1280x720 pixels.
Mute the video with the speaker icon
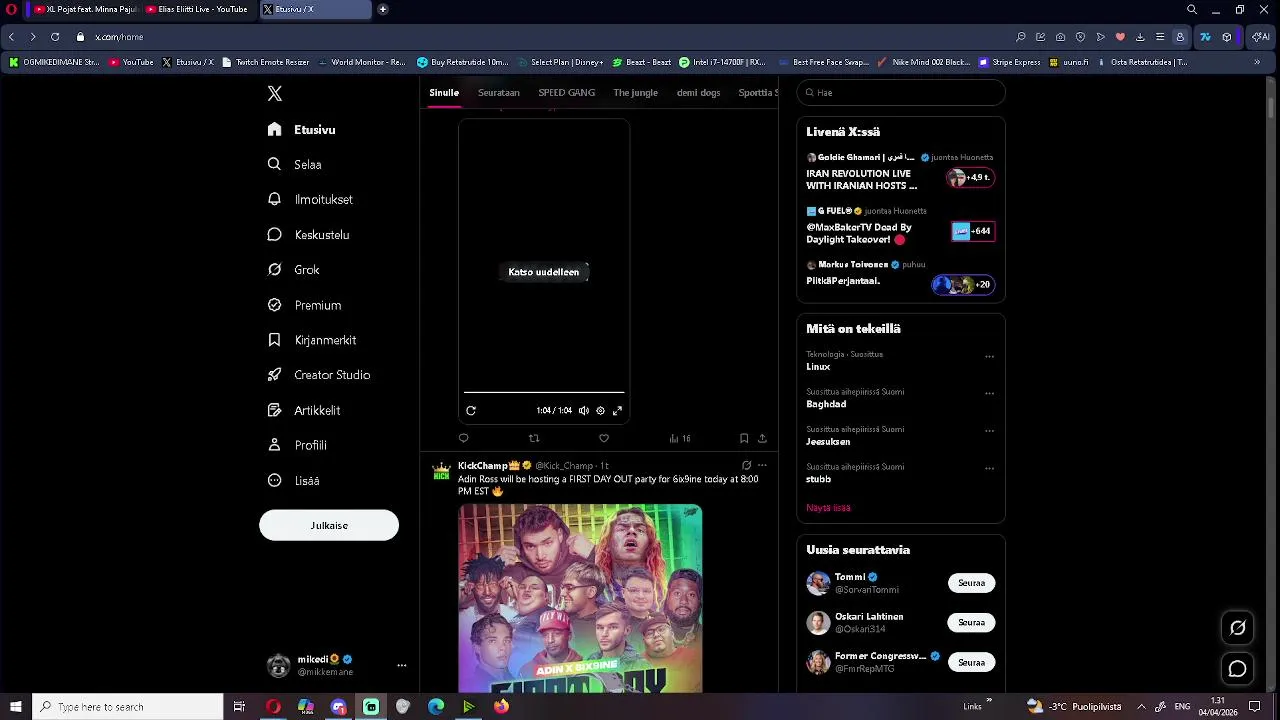point(584,410)
